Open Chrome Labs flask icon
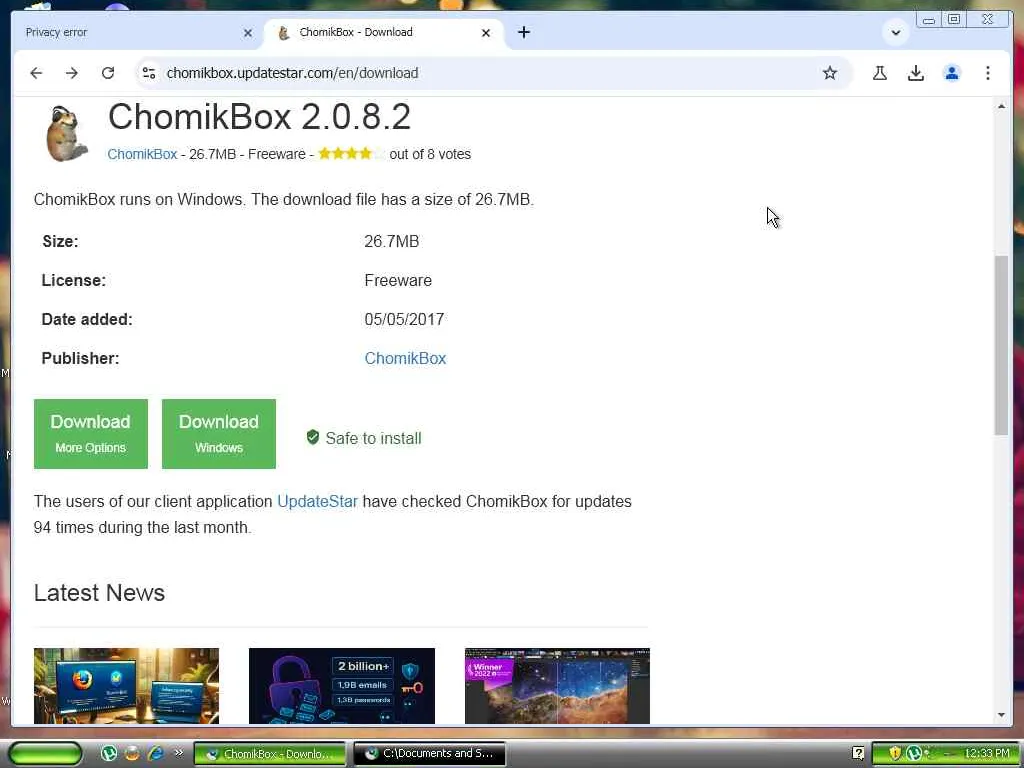Image resolution: width=1024 pixels, height=768 pixels. point(880,73)
